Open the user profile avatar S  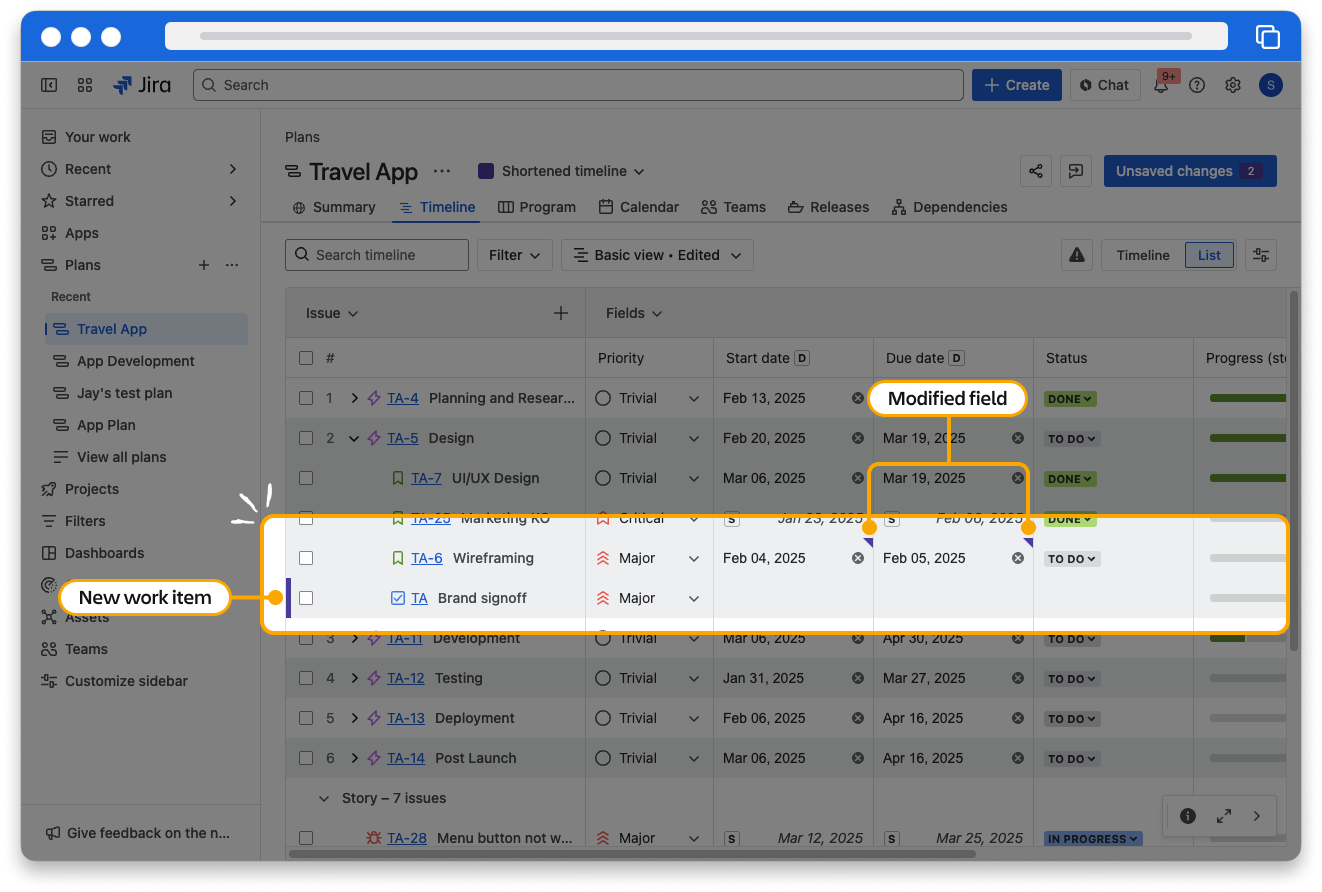pos(1270,85)
